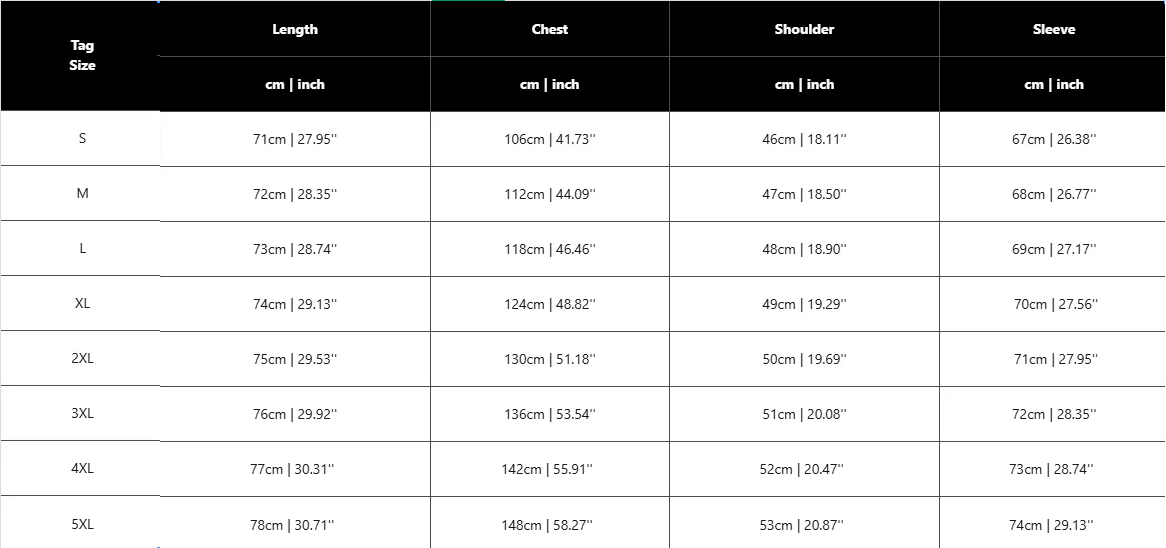The height and width of the screenshot is (548, 1166).
Task: Select the XL size row label
Action: click(82, 304)
